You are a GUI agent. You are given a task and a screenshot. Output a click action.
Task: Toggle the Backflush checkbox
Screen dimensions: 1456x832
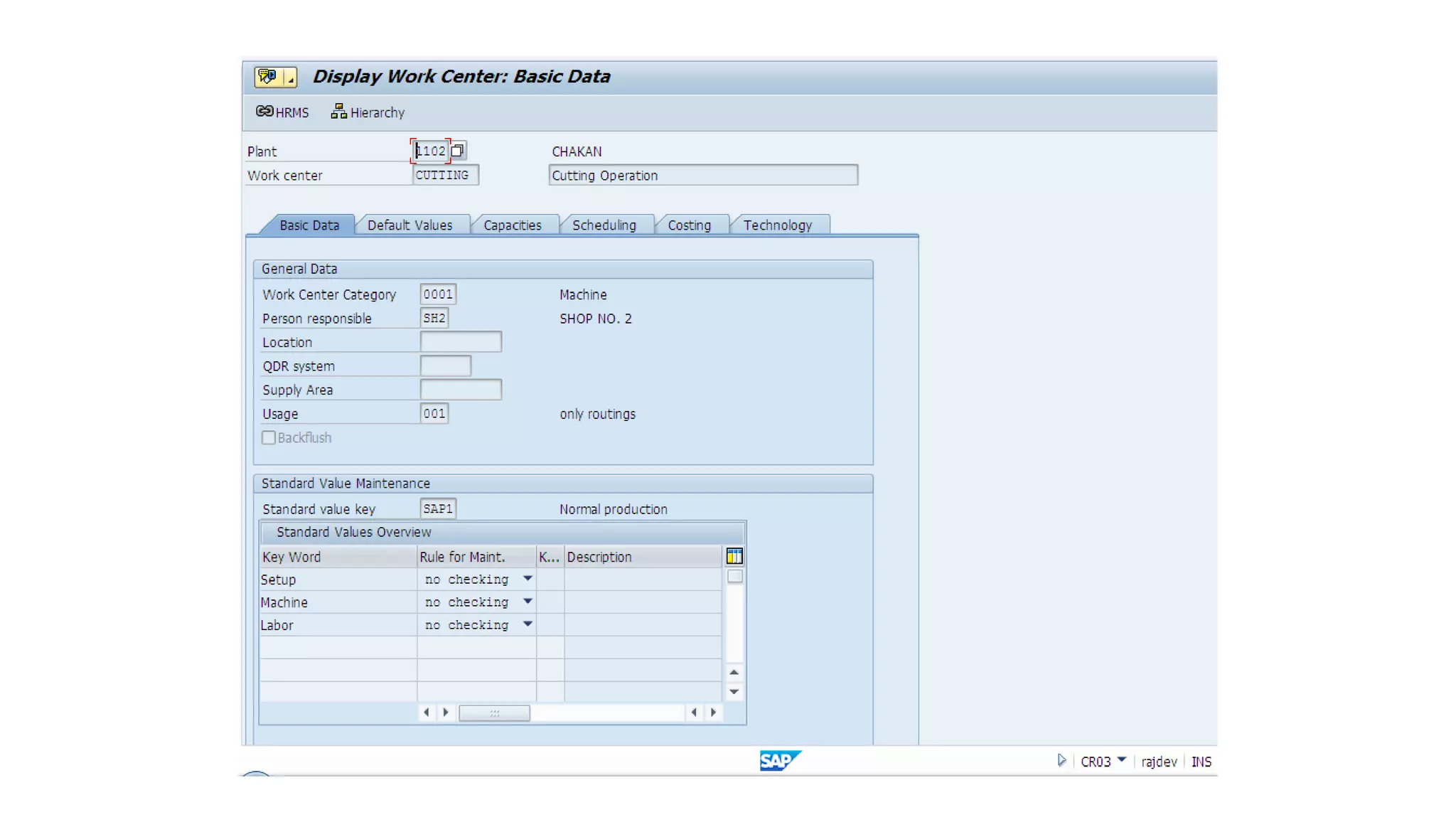(269, 438)
